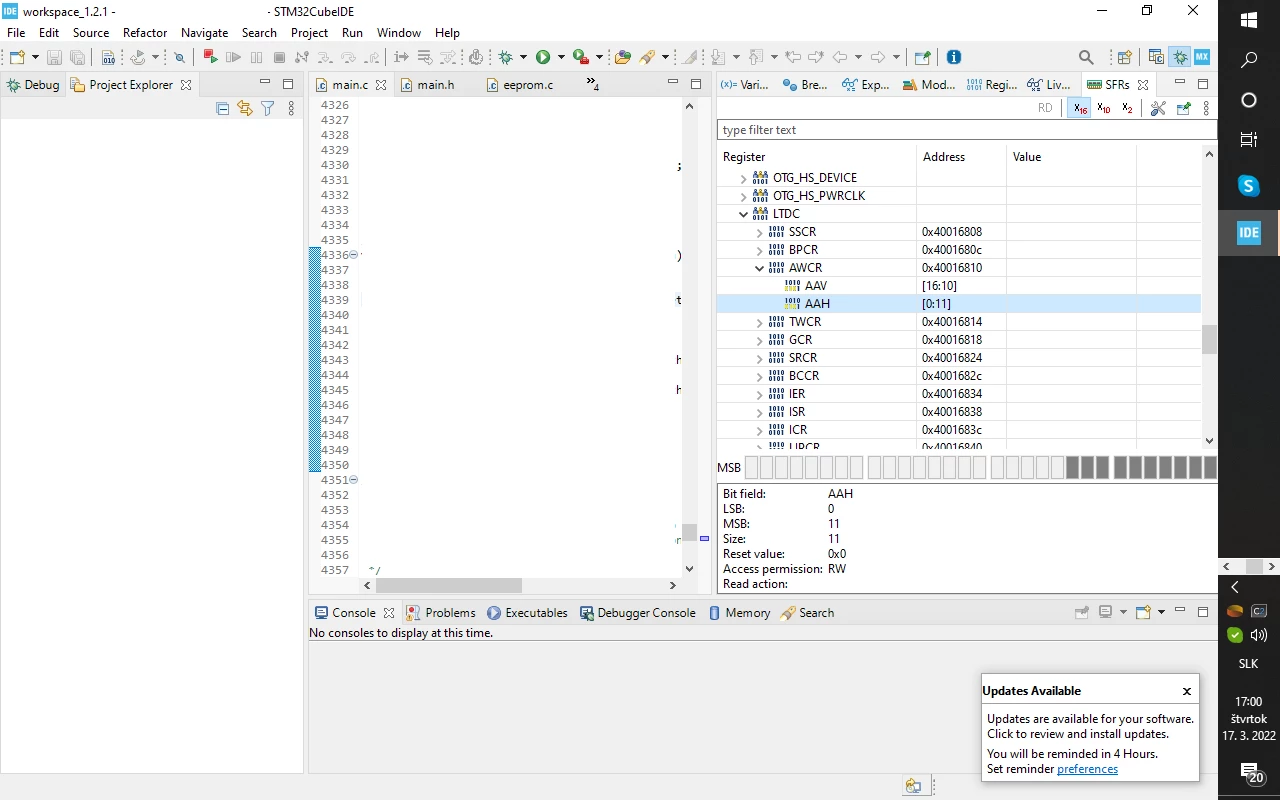Switch to the MX Device Configuration perspective
Viewport: 1280px width, 800px height.
click(x=1202, y=57)
